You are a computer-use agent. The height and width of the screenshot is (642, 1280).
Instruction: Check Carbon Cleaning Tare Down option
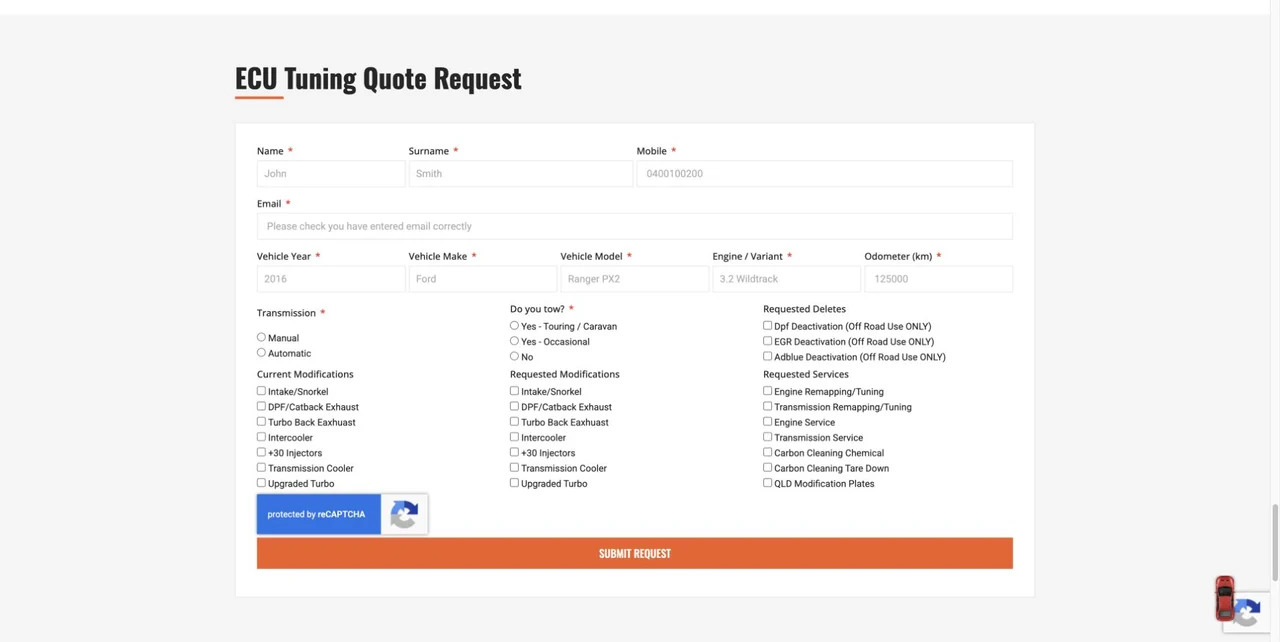coord(767,467)
